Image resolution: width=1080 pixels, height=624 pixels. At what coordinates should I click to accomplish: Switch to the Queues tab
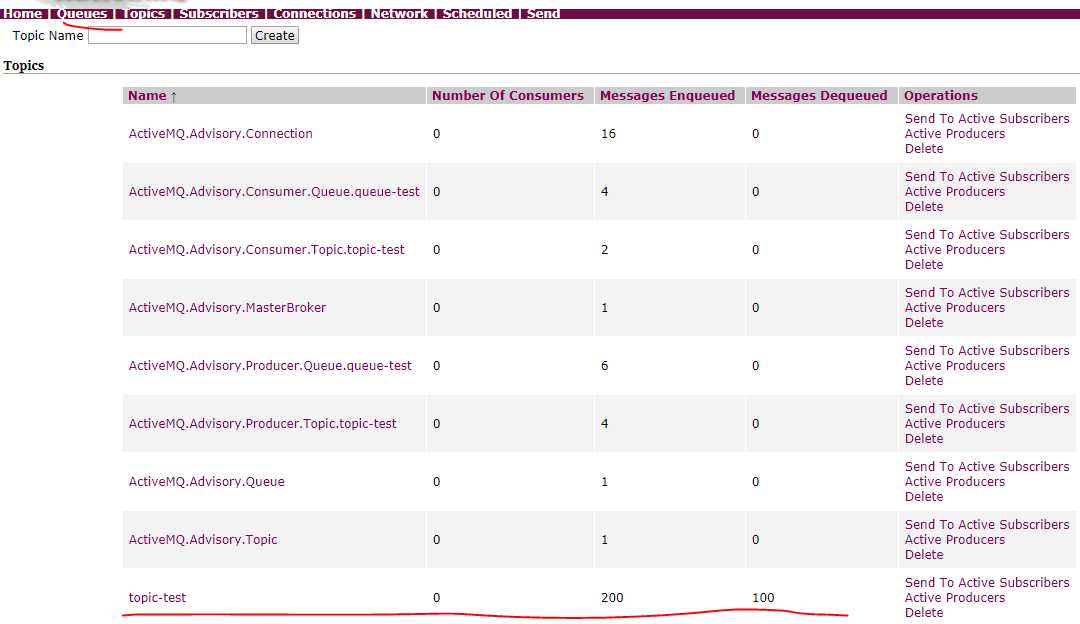pyautogui.click(x=82, y=13)
